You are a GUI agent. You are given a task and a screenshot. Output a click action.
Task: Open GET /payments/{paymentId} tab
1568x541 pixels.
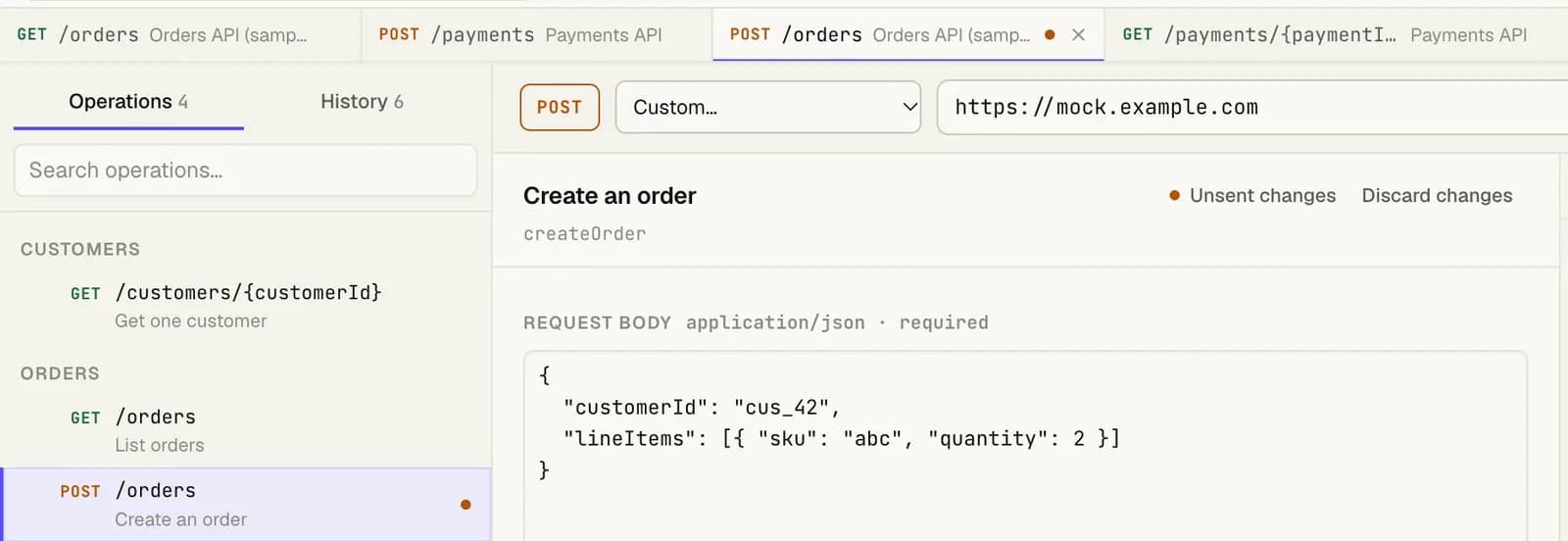(x=1336, y=35)
